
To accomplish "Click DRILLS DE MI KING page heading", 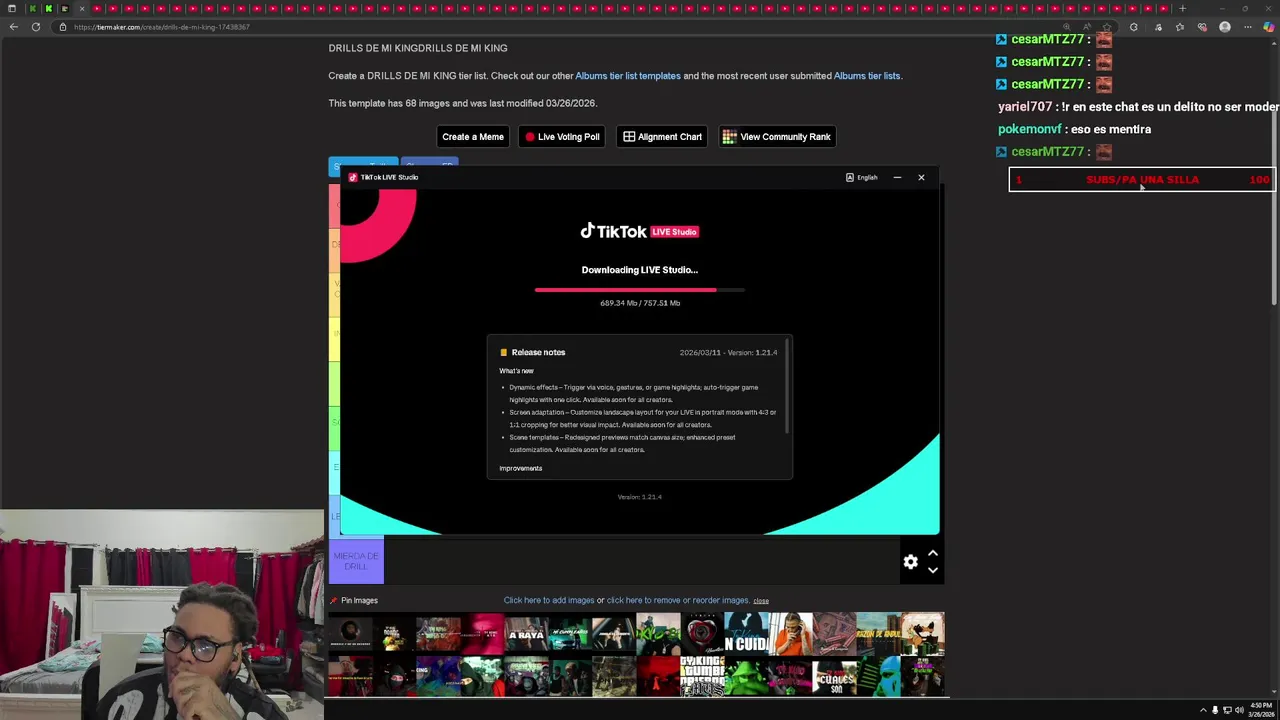I will [418, 48].
